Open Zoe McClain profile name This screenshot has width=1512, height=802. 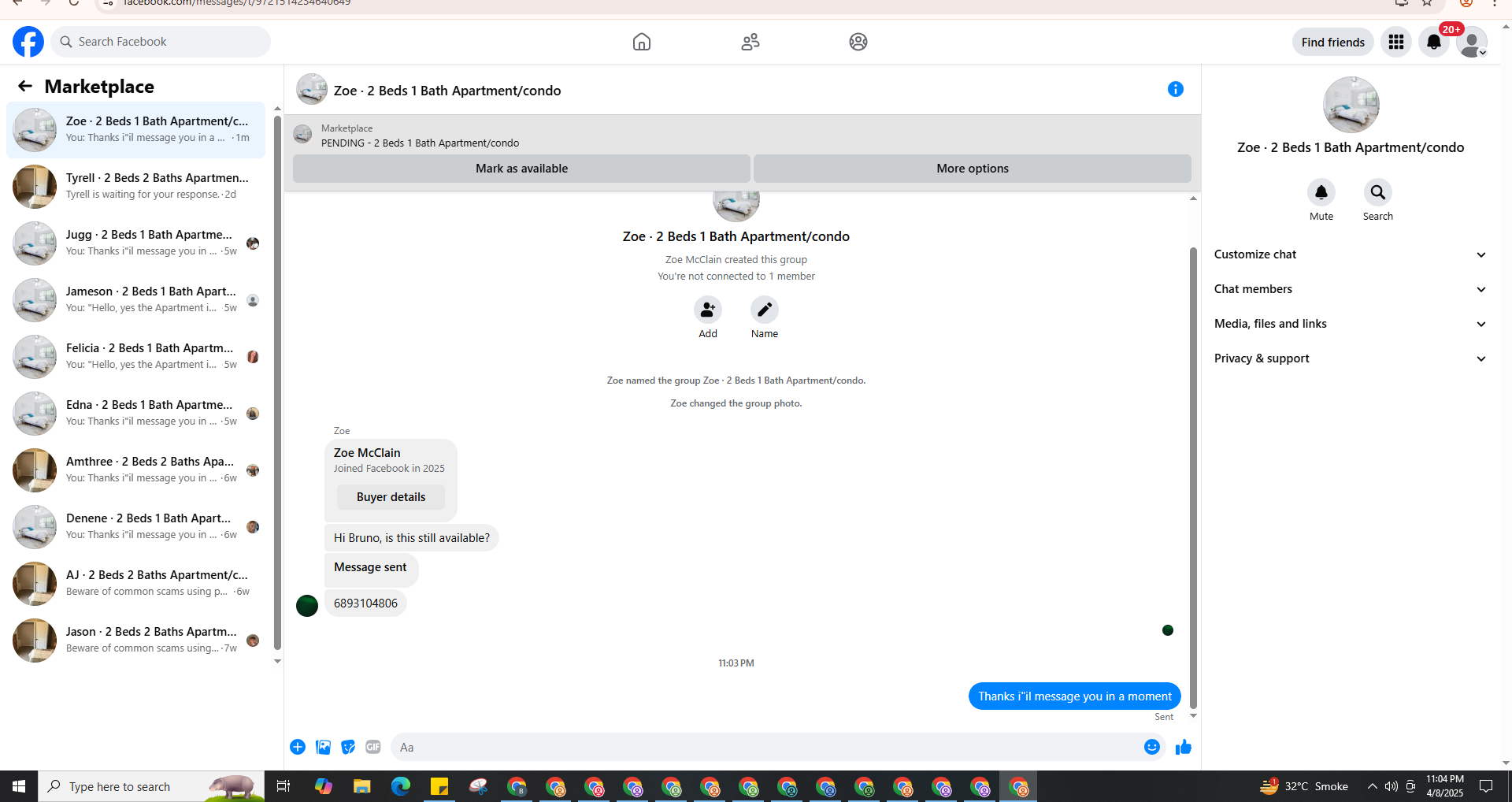click(367, 453)
